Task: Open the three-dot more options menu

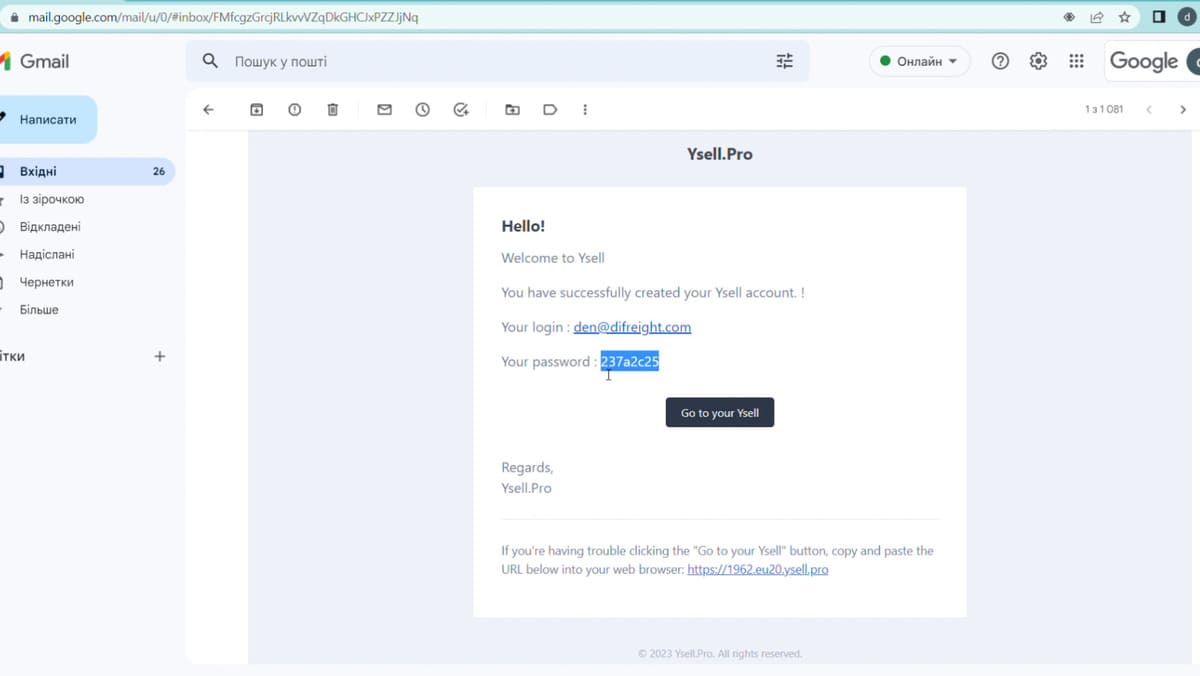Action: pyautogui.click(x=585, y=110)
